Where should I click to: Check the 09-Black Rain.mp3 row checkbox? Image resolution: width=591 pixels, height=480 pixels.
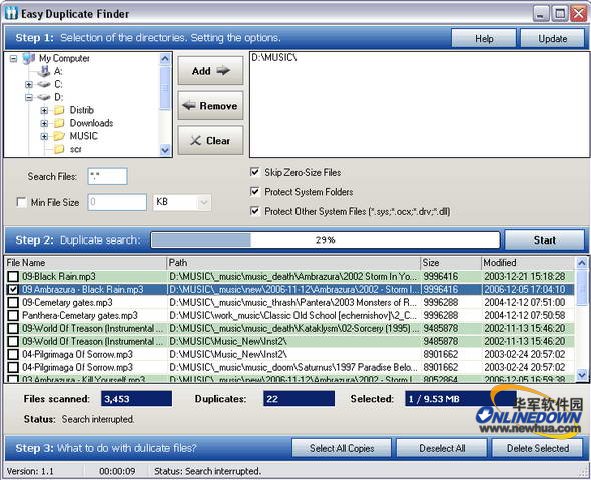point(13,277)
